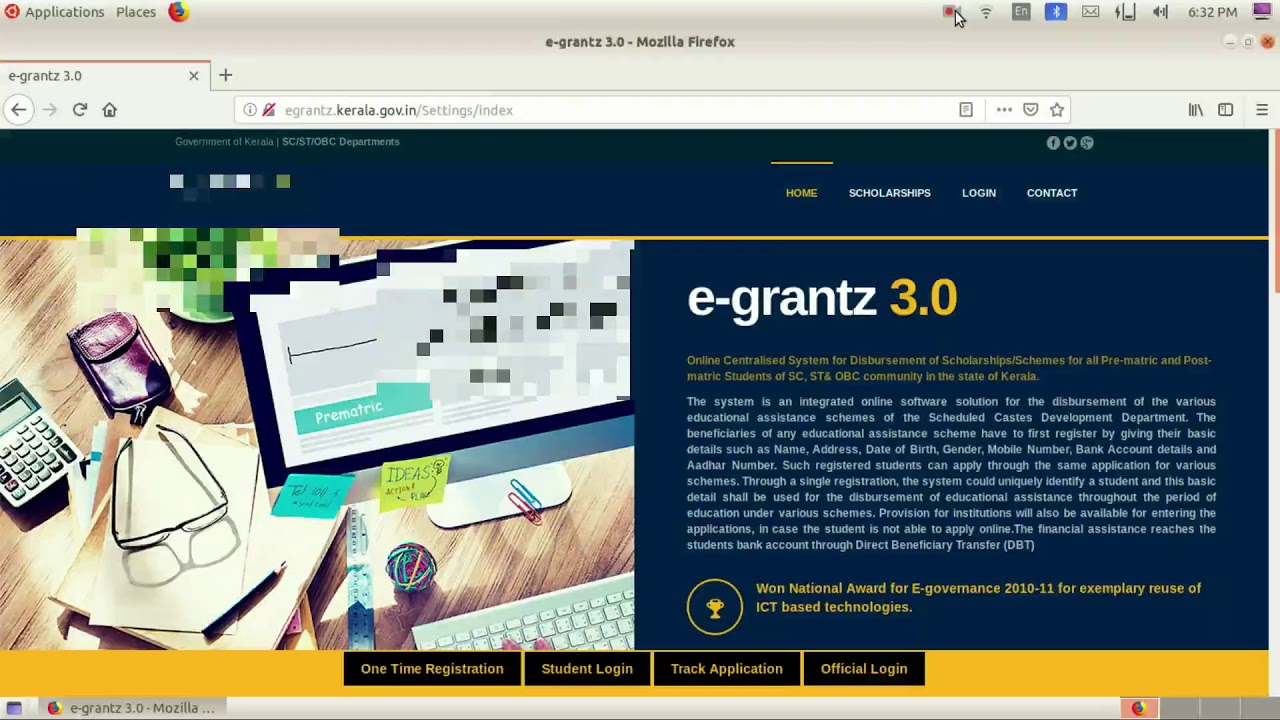Open page actions three-dot menu

click(x=1004, y=110)
